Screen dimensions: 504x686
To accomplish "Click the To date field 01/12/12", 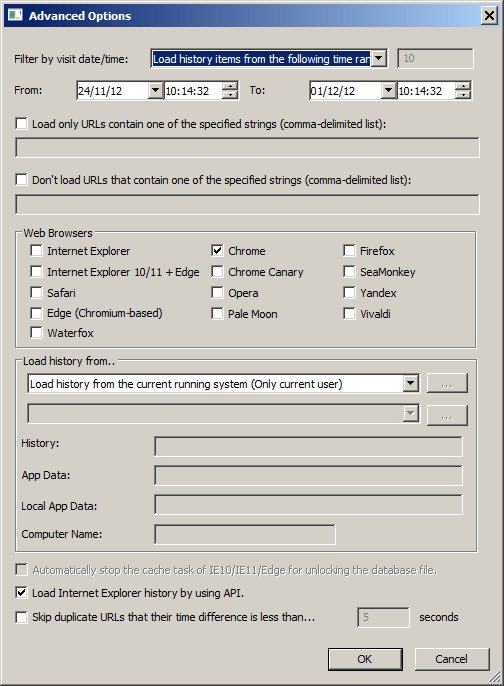I will 345,91.
